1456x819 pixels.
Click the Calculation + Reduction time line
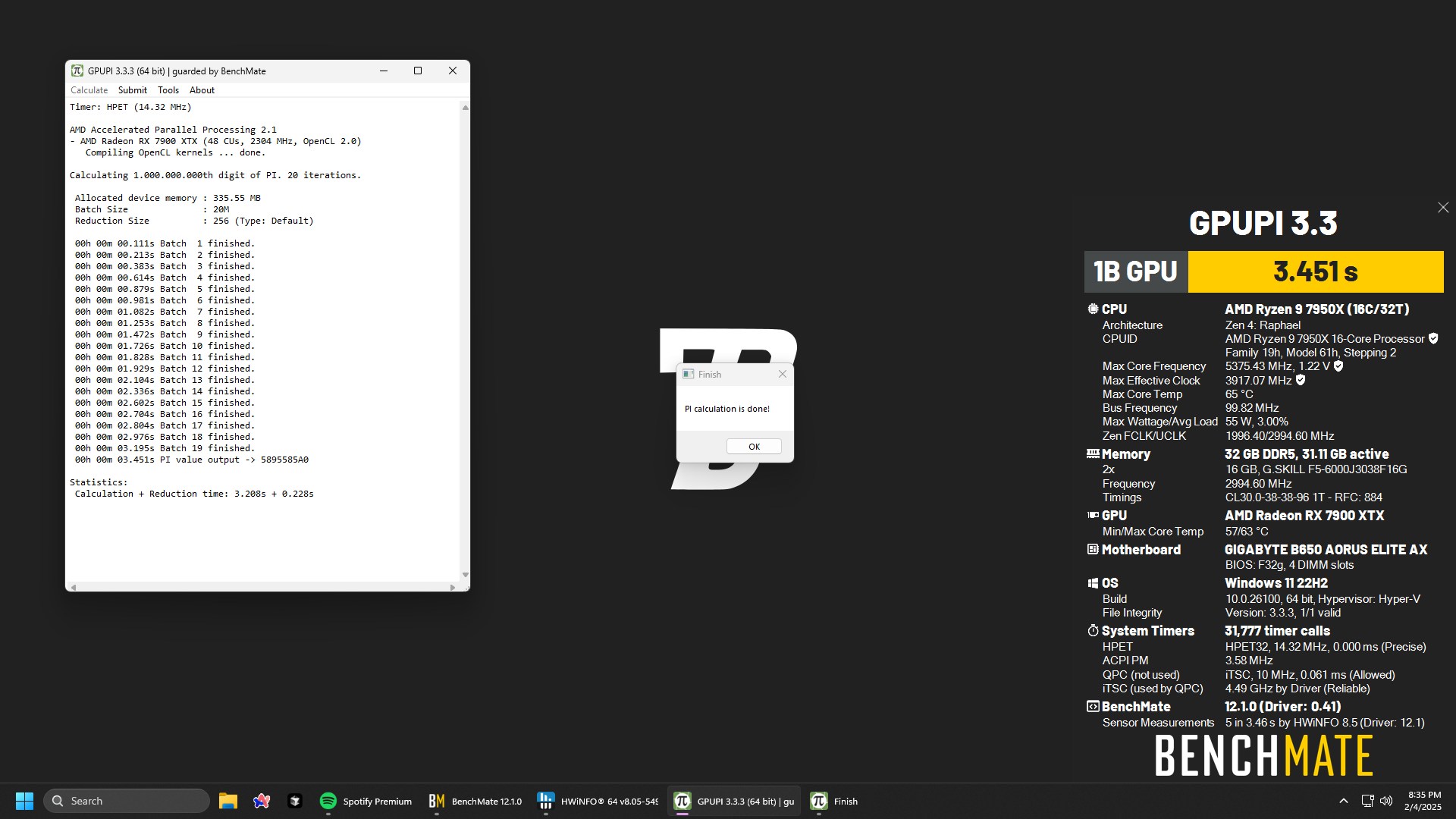pos(194,494)
